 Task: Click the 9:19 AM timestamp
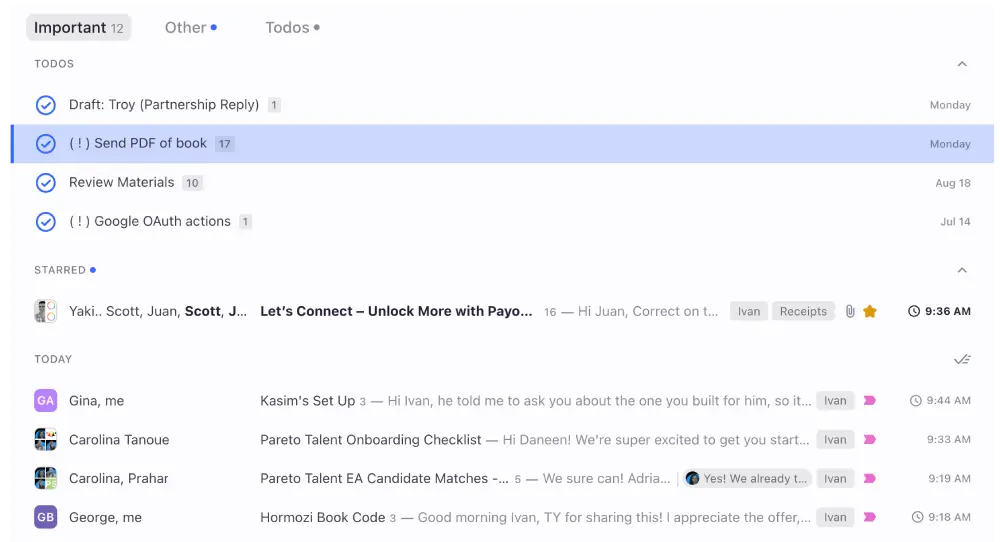(x=949, y=478)
